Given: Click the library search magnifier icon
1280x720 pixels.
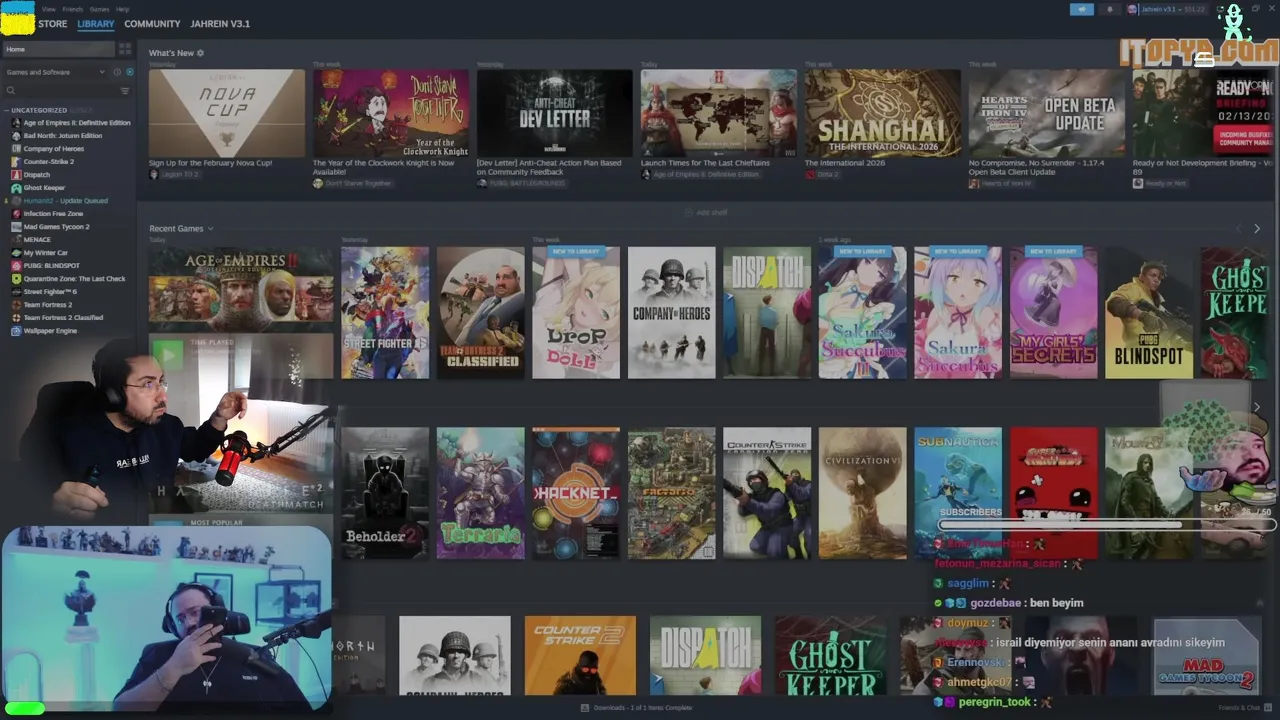Looking at the screenshot, I should tap(11, 90).
